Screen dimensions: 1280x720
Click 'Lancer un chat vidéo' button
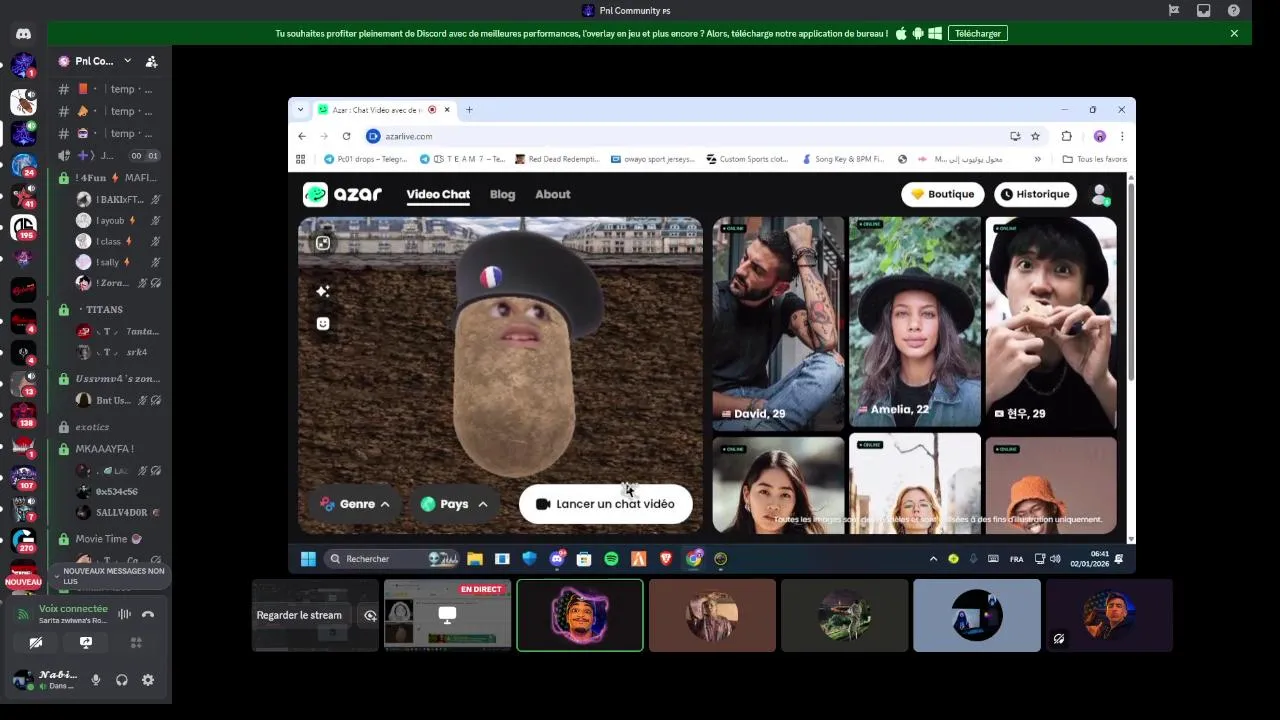tap(605, 504)
